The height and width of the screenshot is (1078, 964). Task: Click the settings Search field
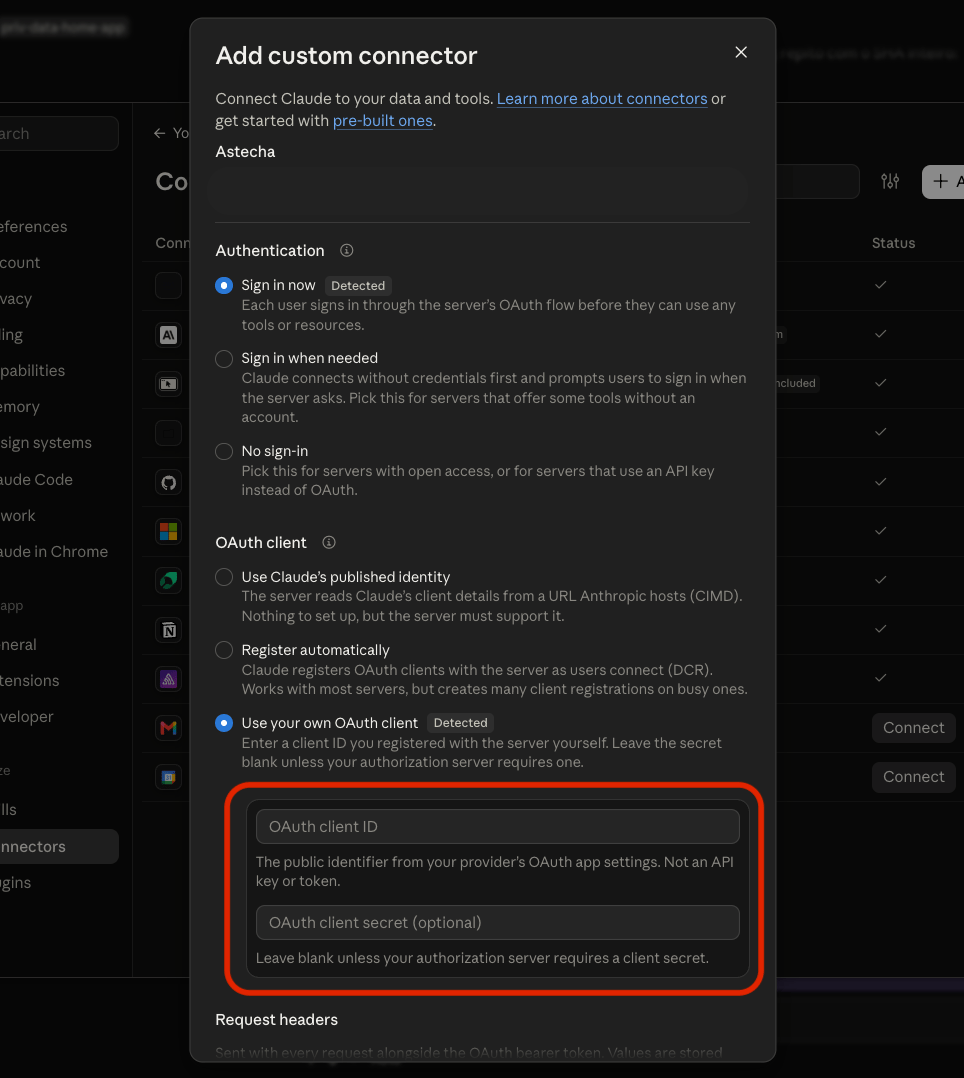tap(58, 133)
